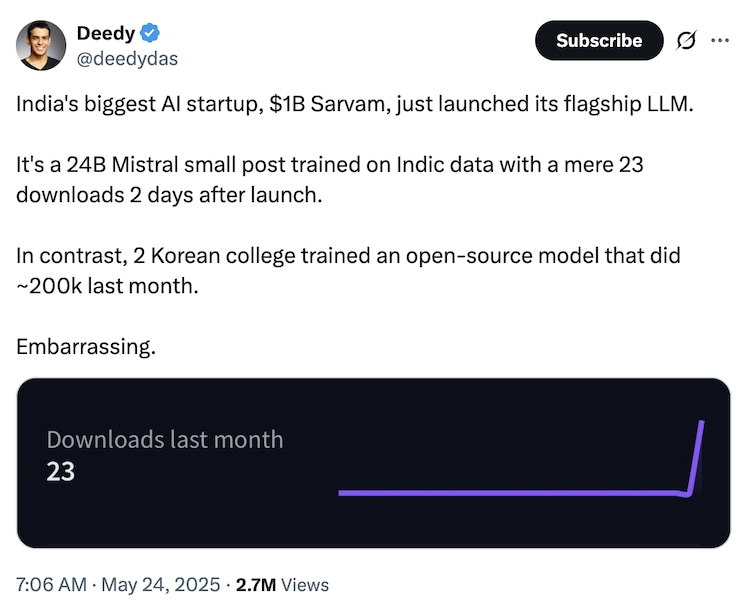750x607 pixels.
Task: Click the 7:06 AM timestamp
Action: point(51,584)
